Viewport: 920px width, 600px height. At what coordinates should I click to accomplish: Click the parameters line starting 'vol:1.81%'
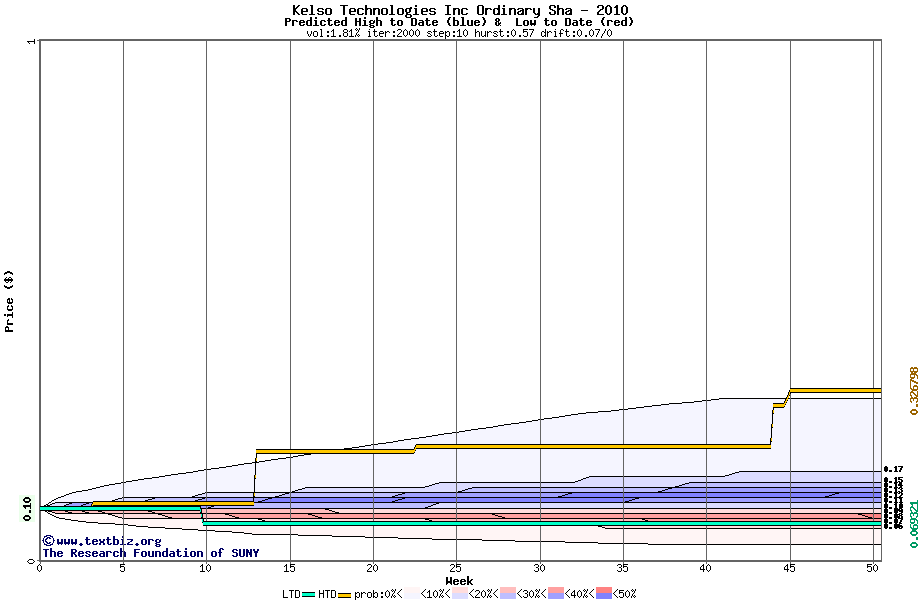459,33
